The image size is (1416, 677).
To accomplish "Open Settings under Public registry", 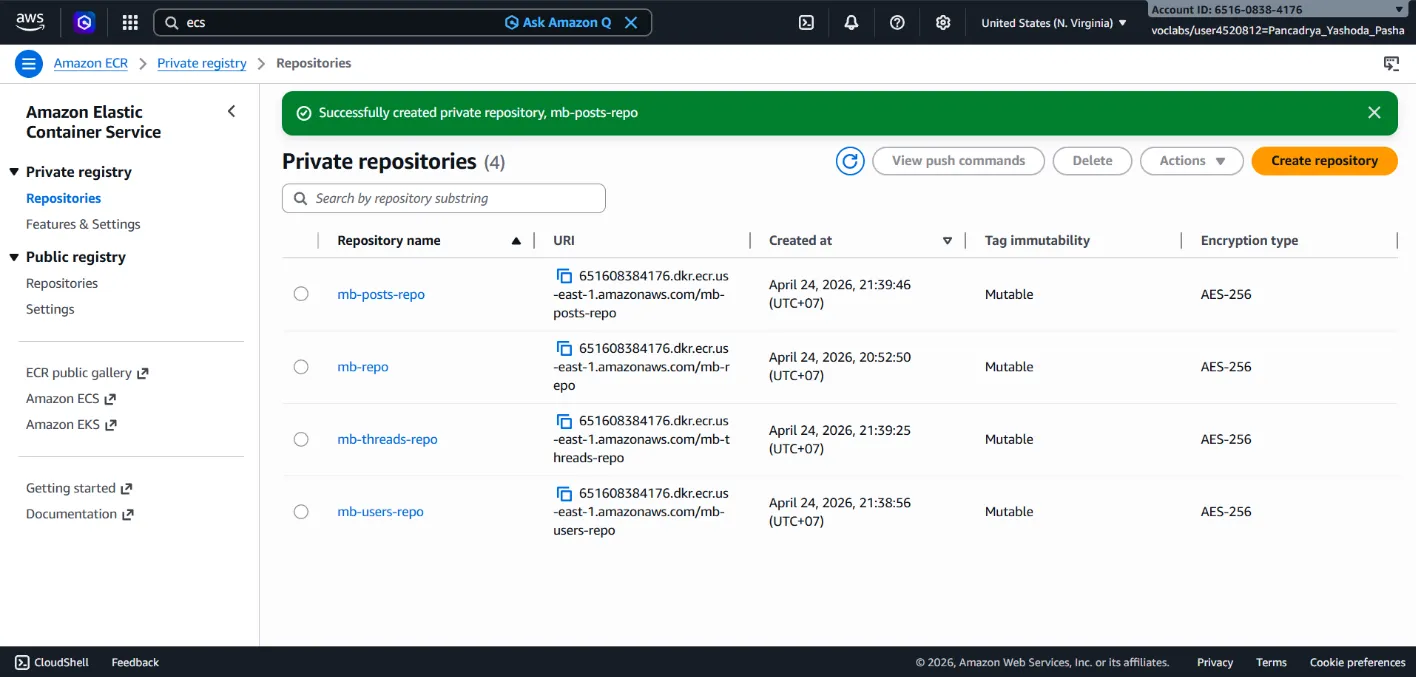I will click(50, 309).
